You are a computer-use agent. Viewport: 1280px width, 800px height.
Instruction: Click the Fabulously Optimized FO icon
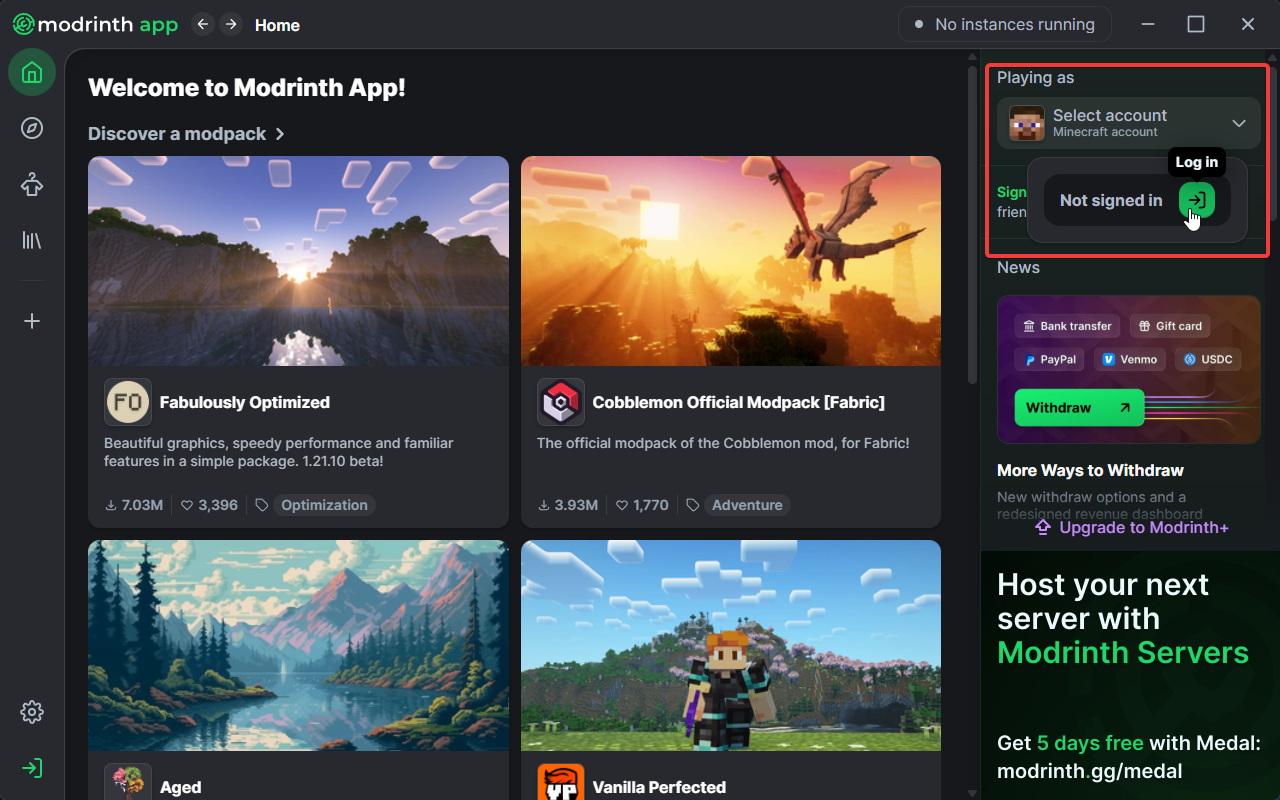pos(128,402)
